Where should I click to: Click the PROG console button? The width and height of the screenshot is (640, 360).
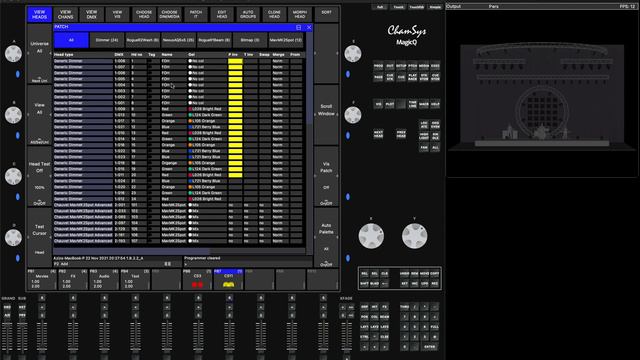tap(378, 66)
